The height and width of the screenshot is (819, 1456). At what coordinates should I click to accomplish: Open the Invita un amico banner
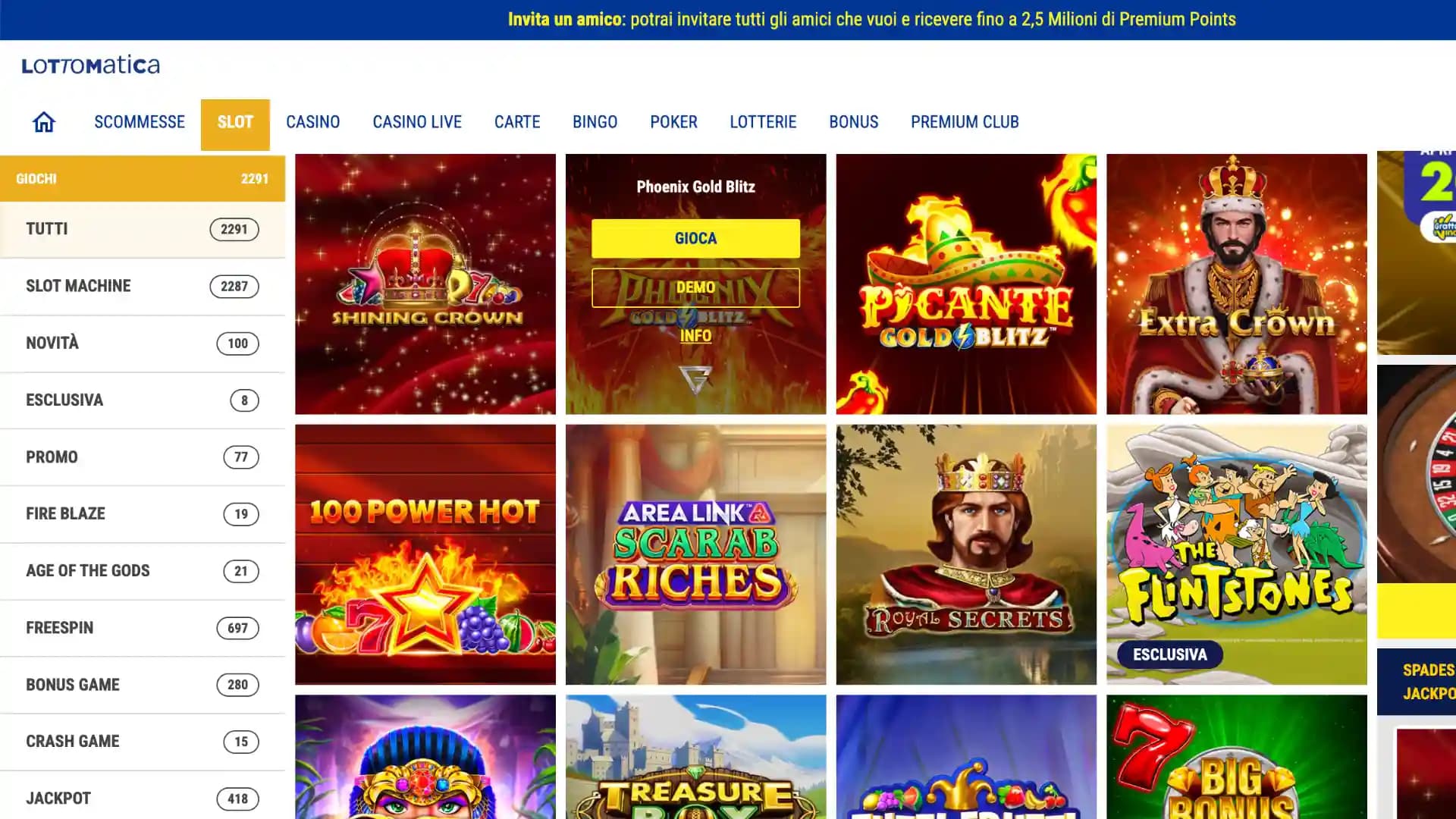point(872,19)
